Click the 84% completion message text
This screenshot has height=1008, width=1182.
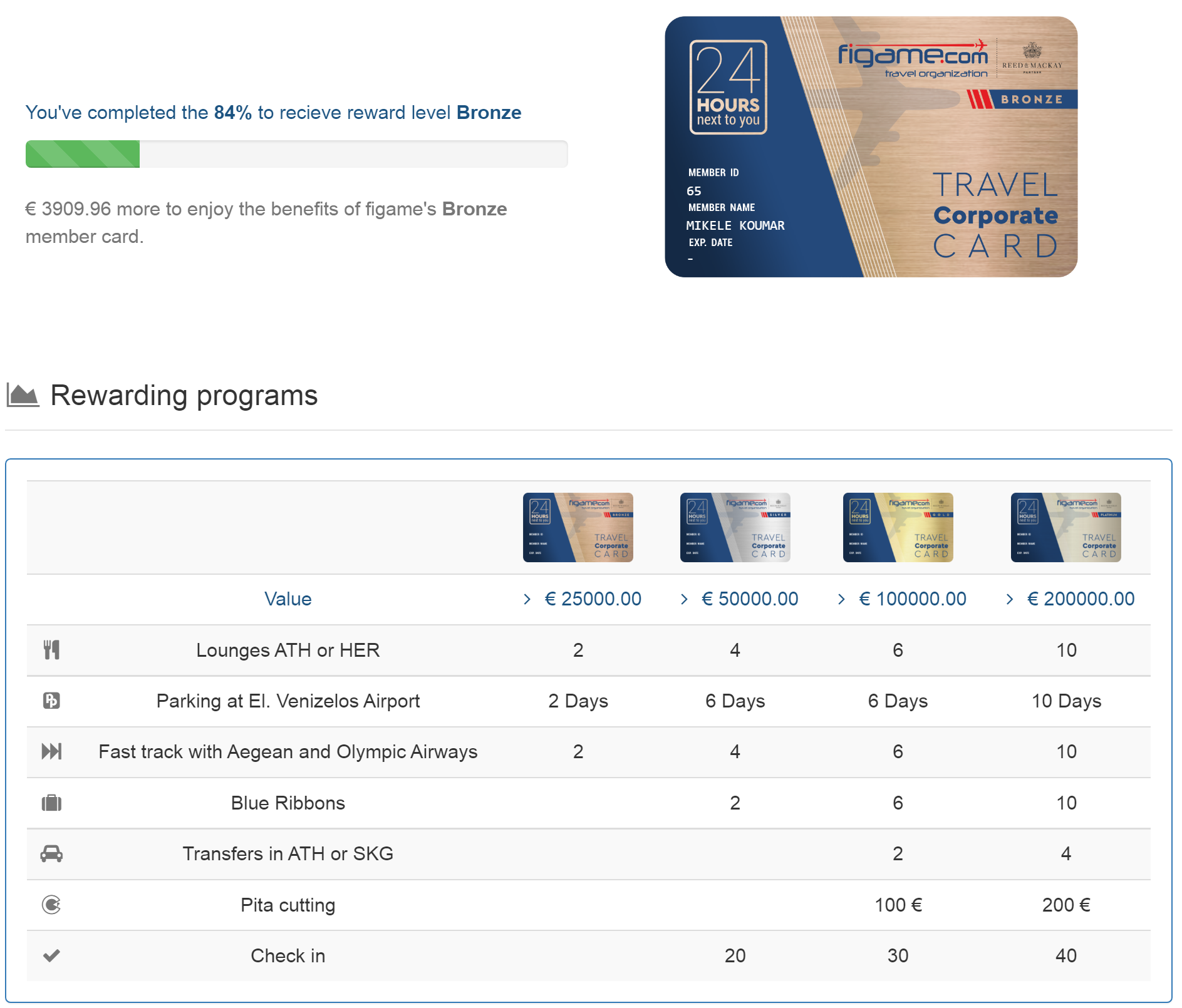274,112
